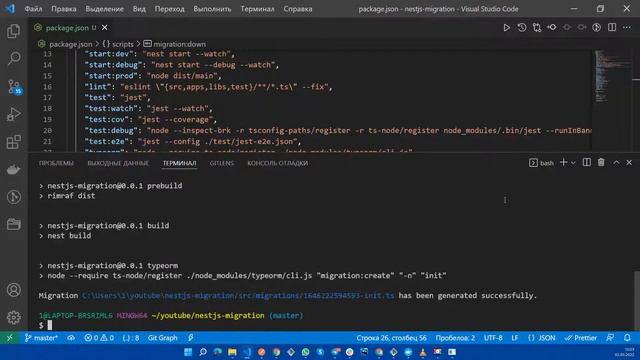This screenshot has width=640, height=360.
Task: Open Git Graph from status bar
Action: (x=162, y=338)
